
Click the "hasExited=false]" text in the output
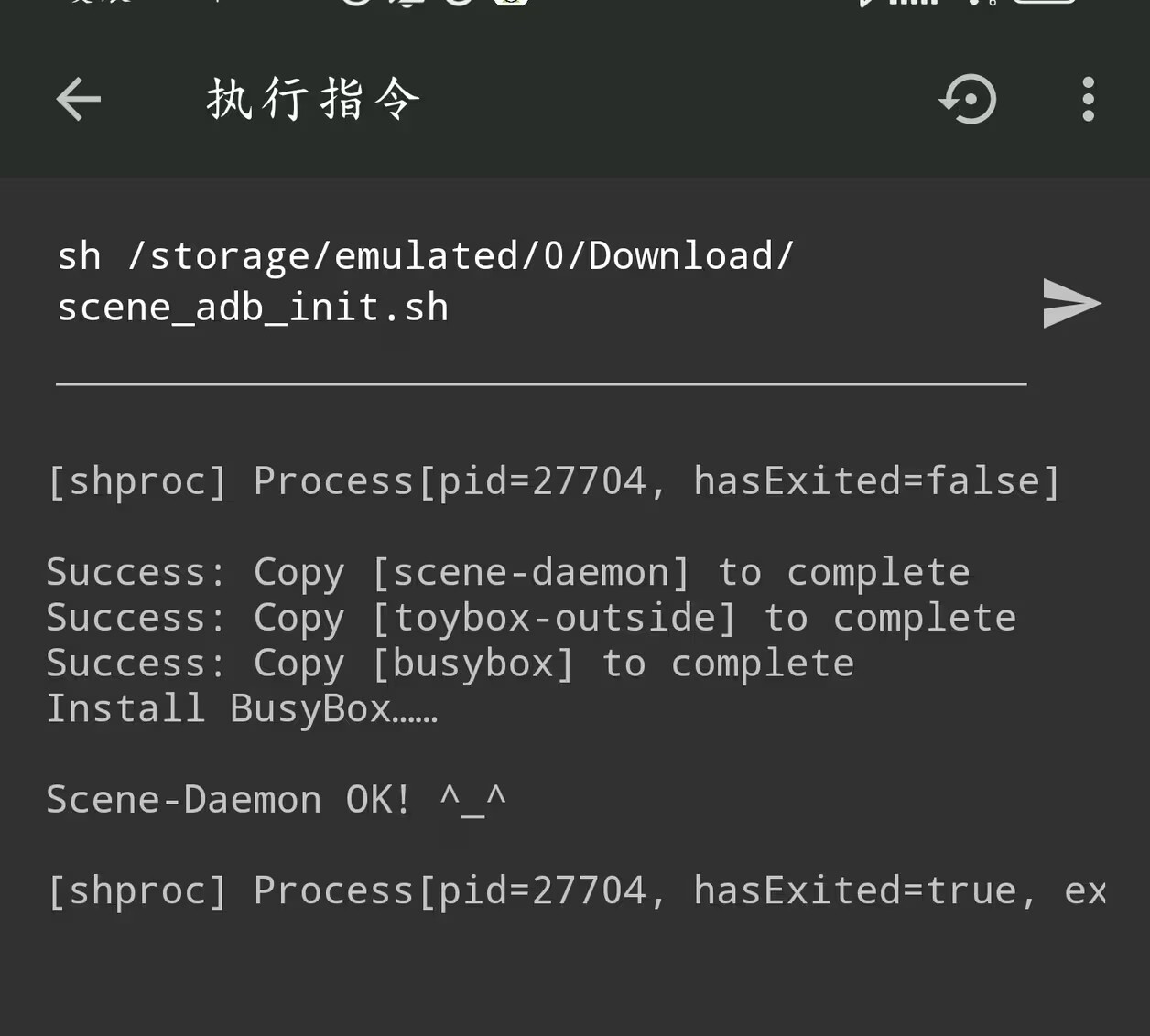[876, 481]
